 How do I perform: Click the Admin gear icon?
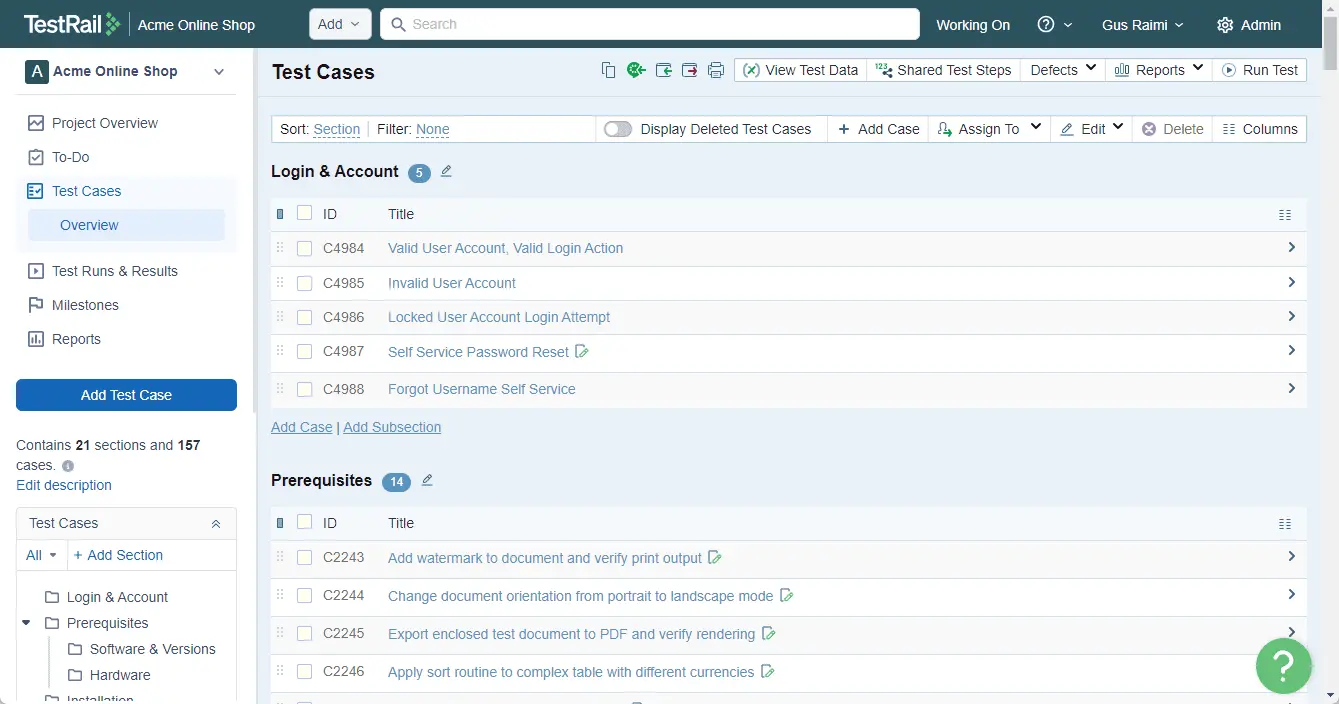click(1225, 25)
